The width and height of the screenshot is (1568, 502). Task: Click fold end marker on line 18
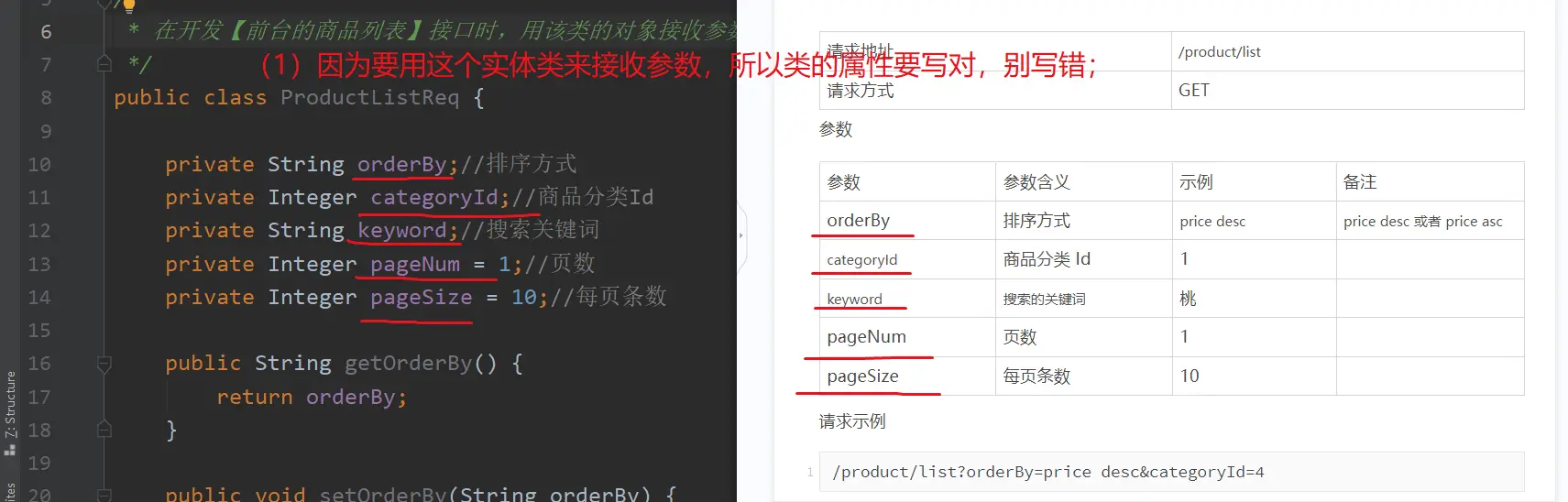(104, 430)
